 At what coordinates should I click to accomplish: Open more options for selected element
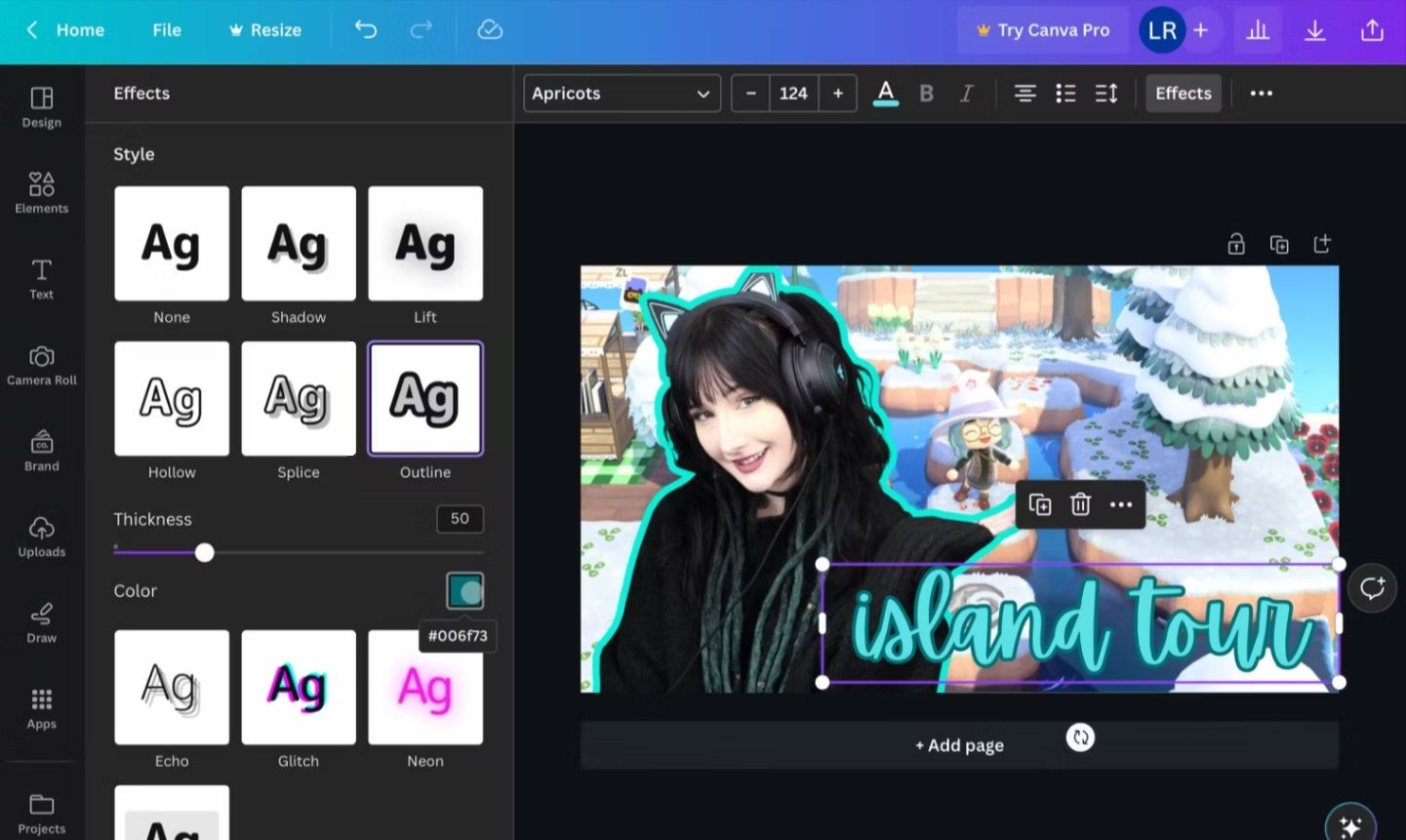tap(1120, 504)
